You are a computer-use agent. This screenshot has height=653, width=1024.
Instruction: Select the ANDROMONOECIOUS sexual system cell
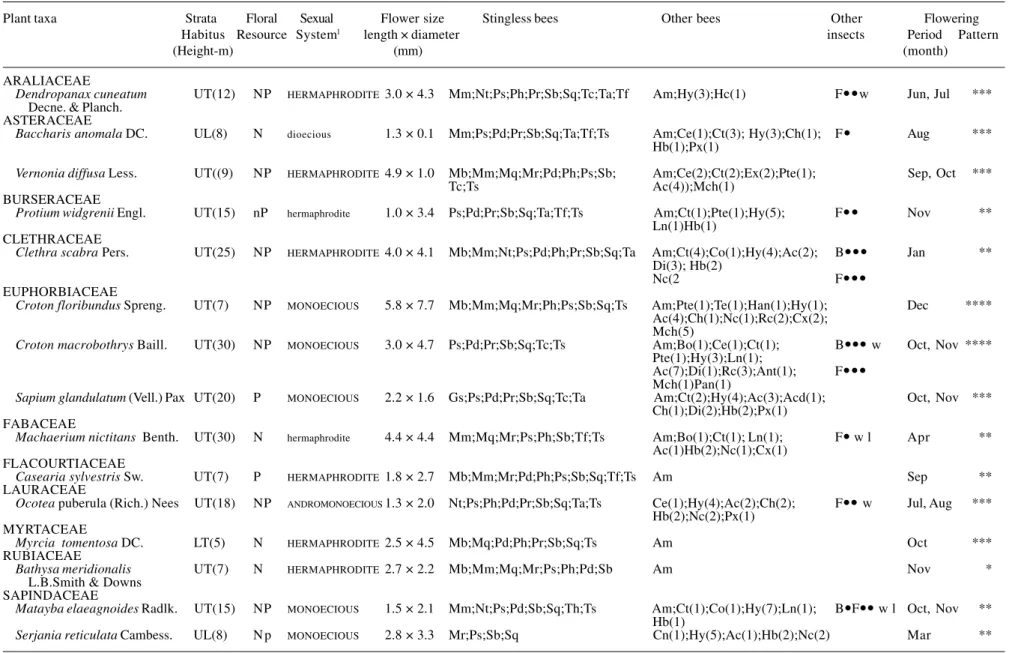coord(334,504)
